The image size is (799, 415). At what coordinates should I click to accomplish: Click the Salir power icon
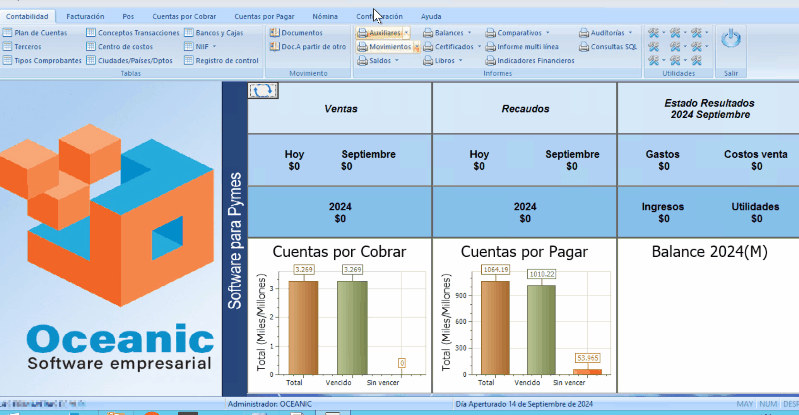731,39
